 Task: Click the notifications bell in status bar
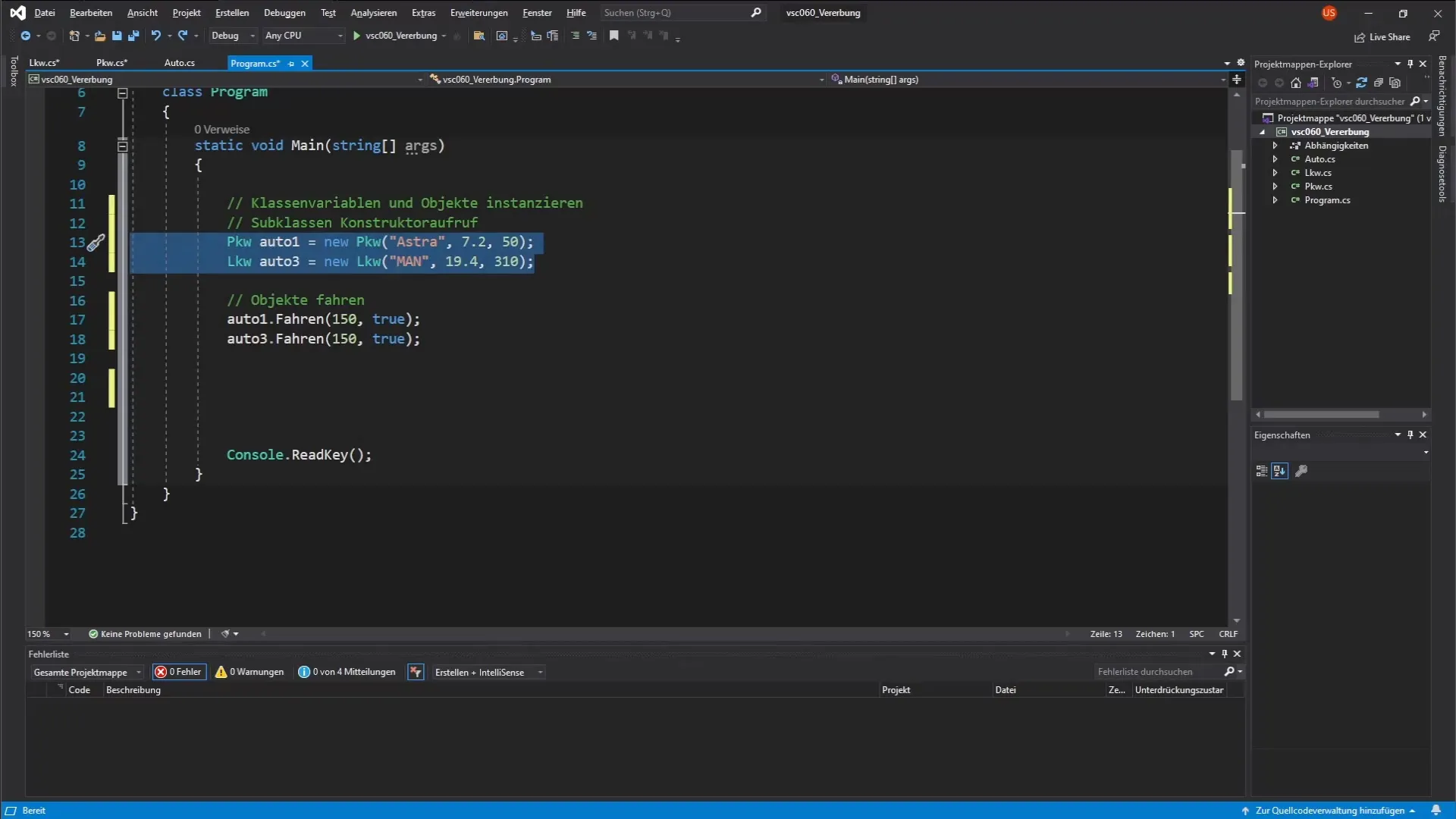[x=1436, y=811]
